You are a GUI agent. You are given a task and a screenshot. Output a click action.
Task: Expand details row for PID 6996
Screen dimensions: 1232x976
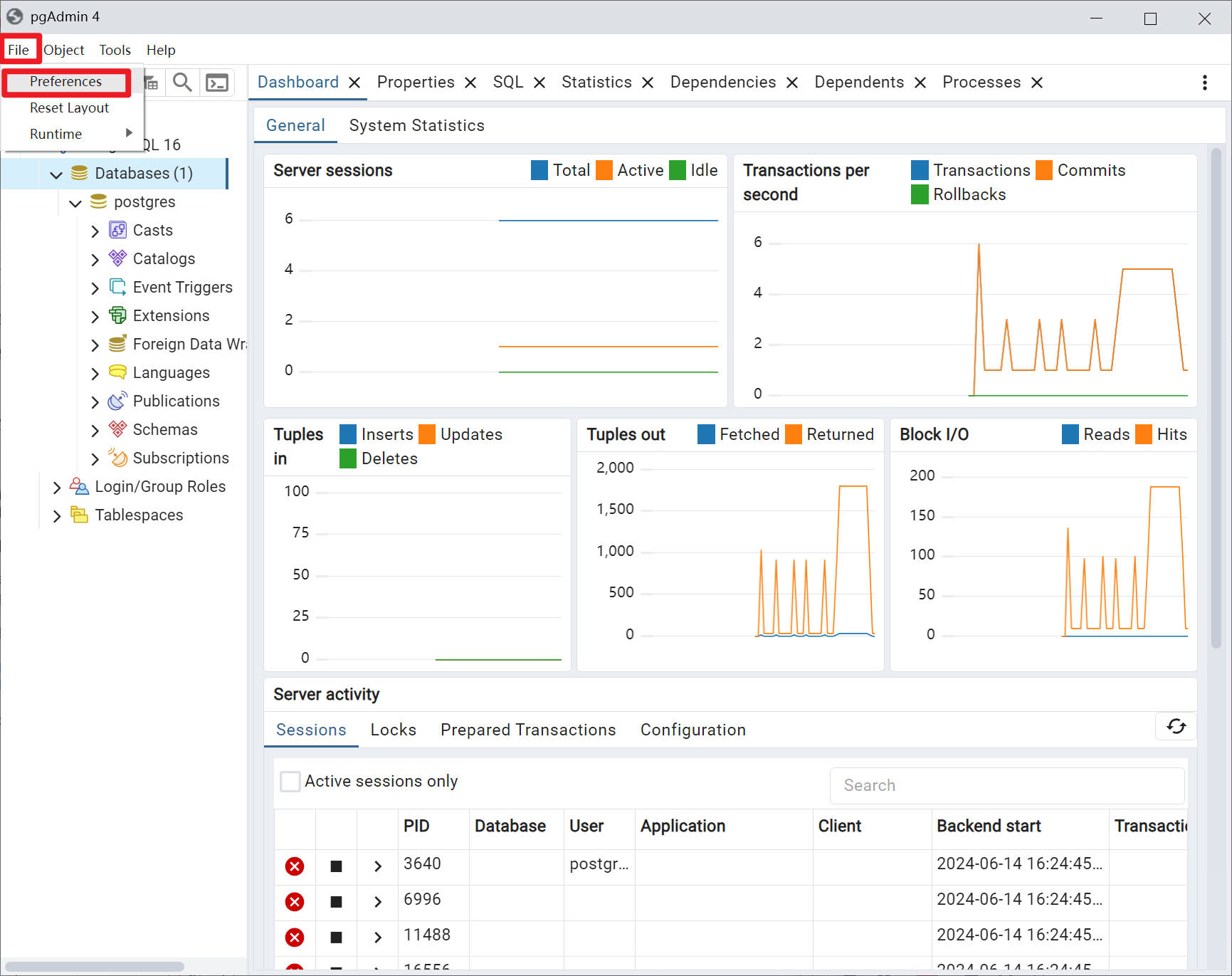click(x=378, y=902)
